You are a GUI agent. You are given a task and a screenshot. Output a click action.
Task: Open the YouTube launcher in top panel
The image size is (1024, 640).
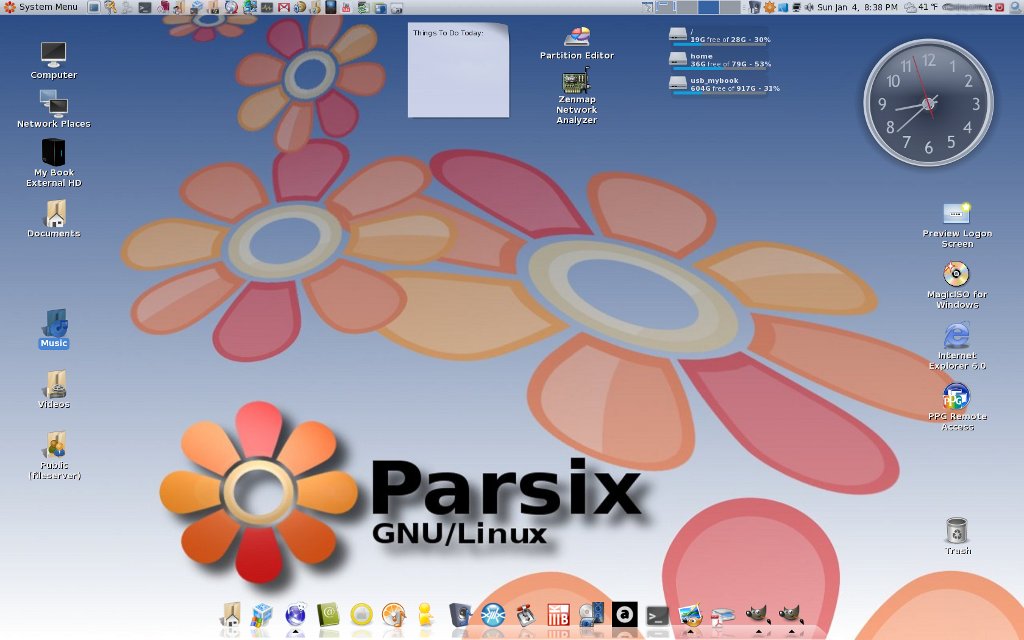[x=346, y=7]
